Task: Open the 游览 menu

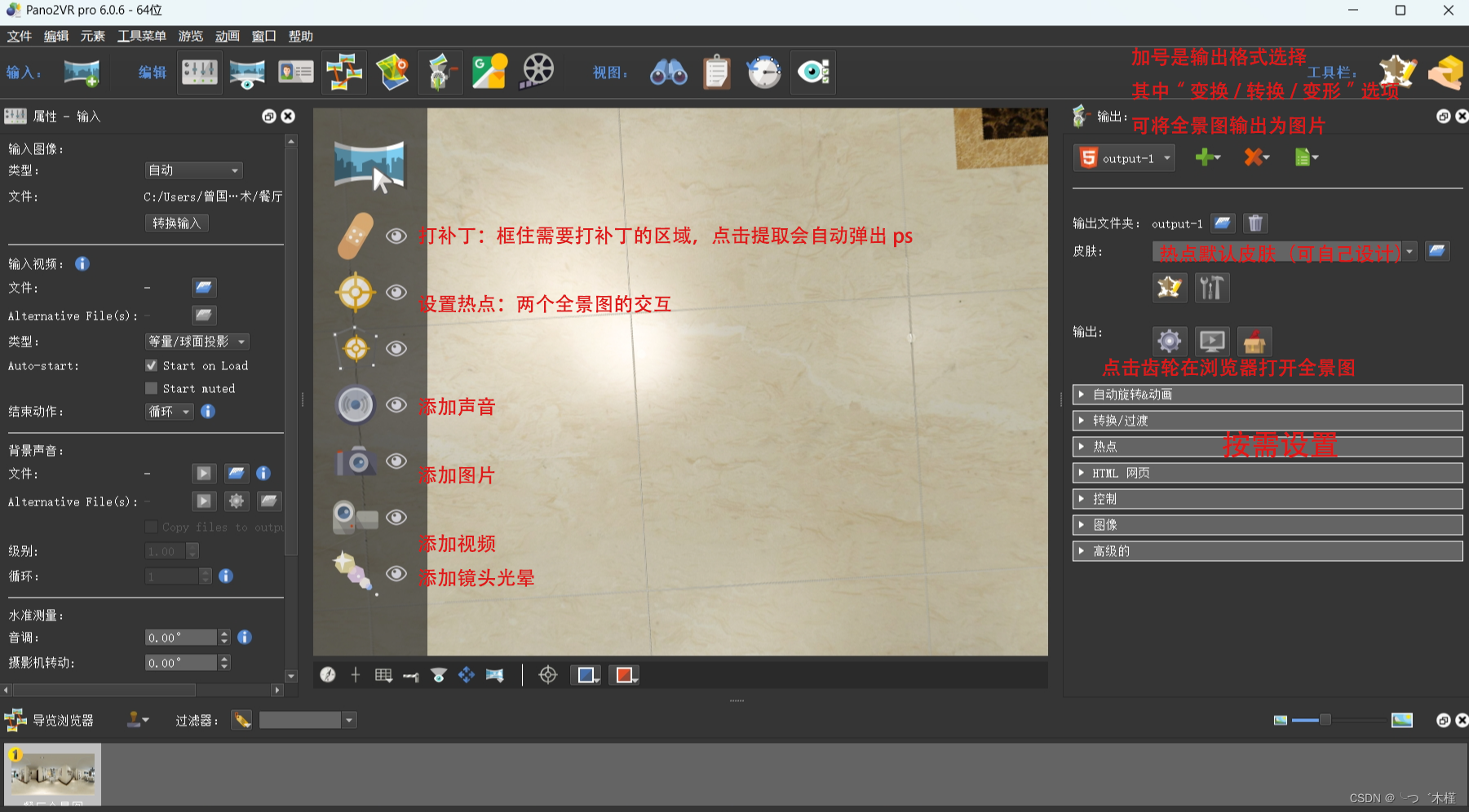Action: (x=191, y=36)
